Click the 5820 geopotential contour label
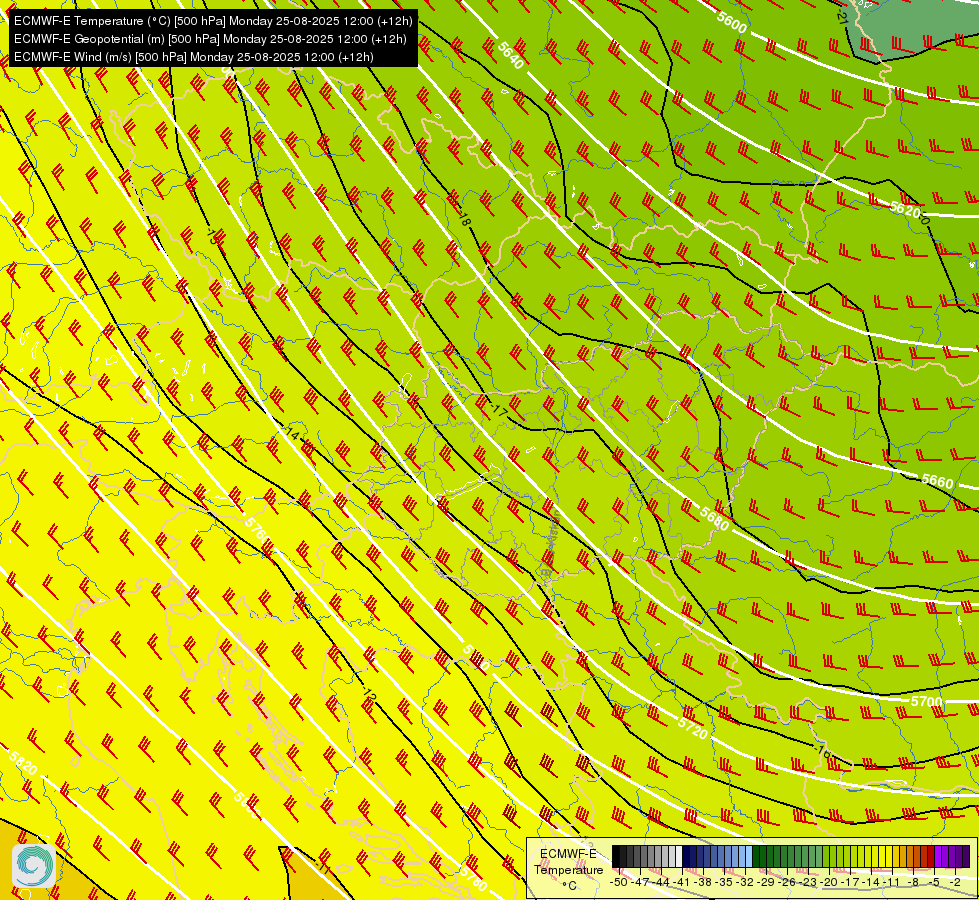Image resolution: width=979 pixels, height=900 pixels. [22, 762]
